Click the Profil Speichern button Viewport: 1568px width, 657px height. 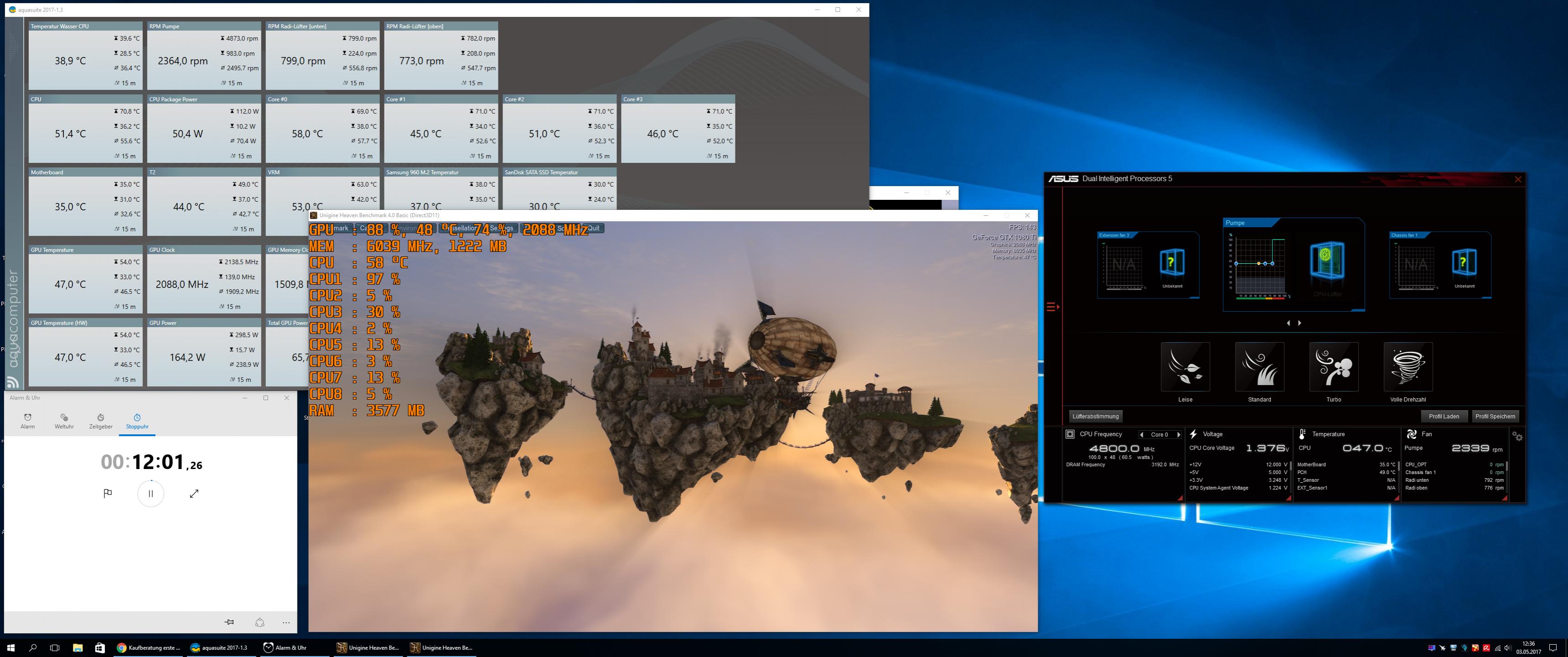point(1495,417)
